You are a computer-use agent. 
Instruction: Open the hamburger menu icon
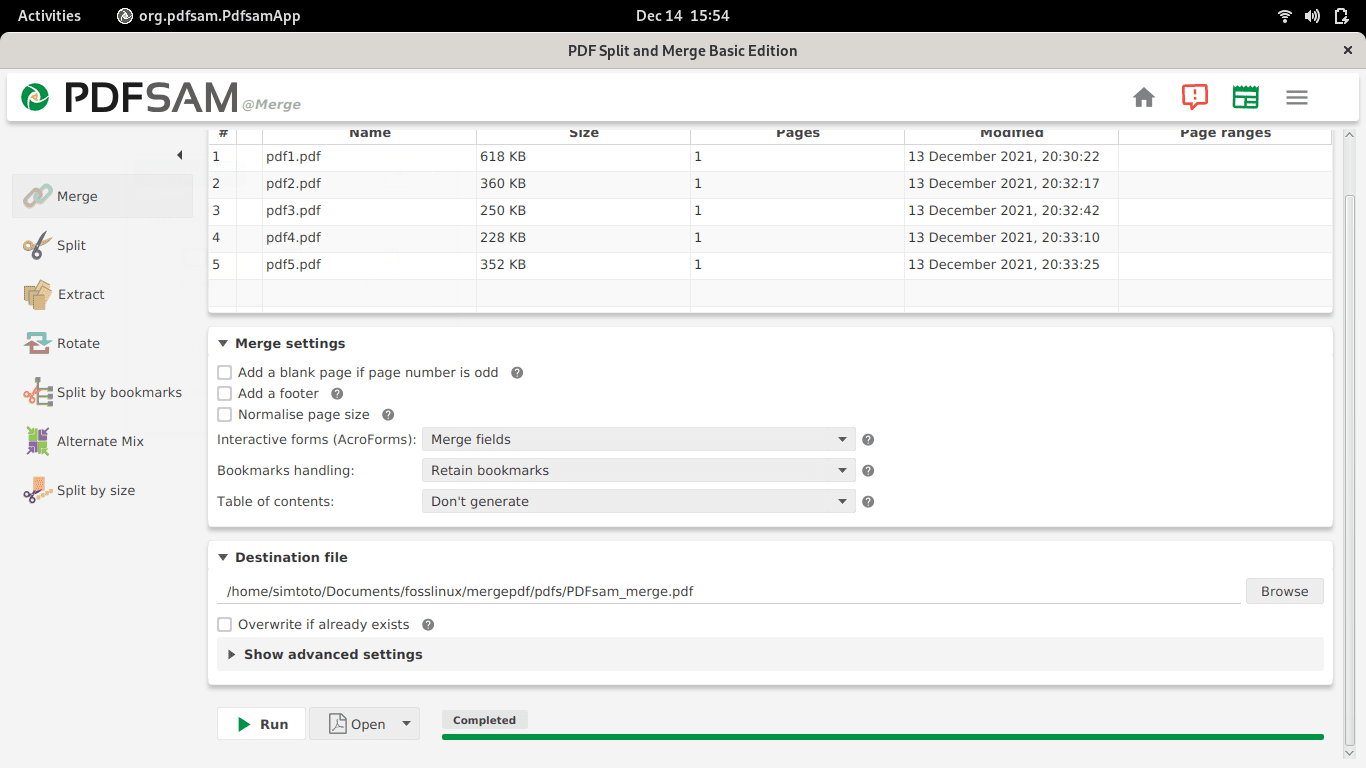pyautogui.click(x=1297, y=97)
